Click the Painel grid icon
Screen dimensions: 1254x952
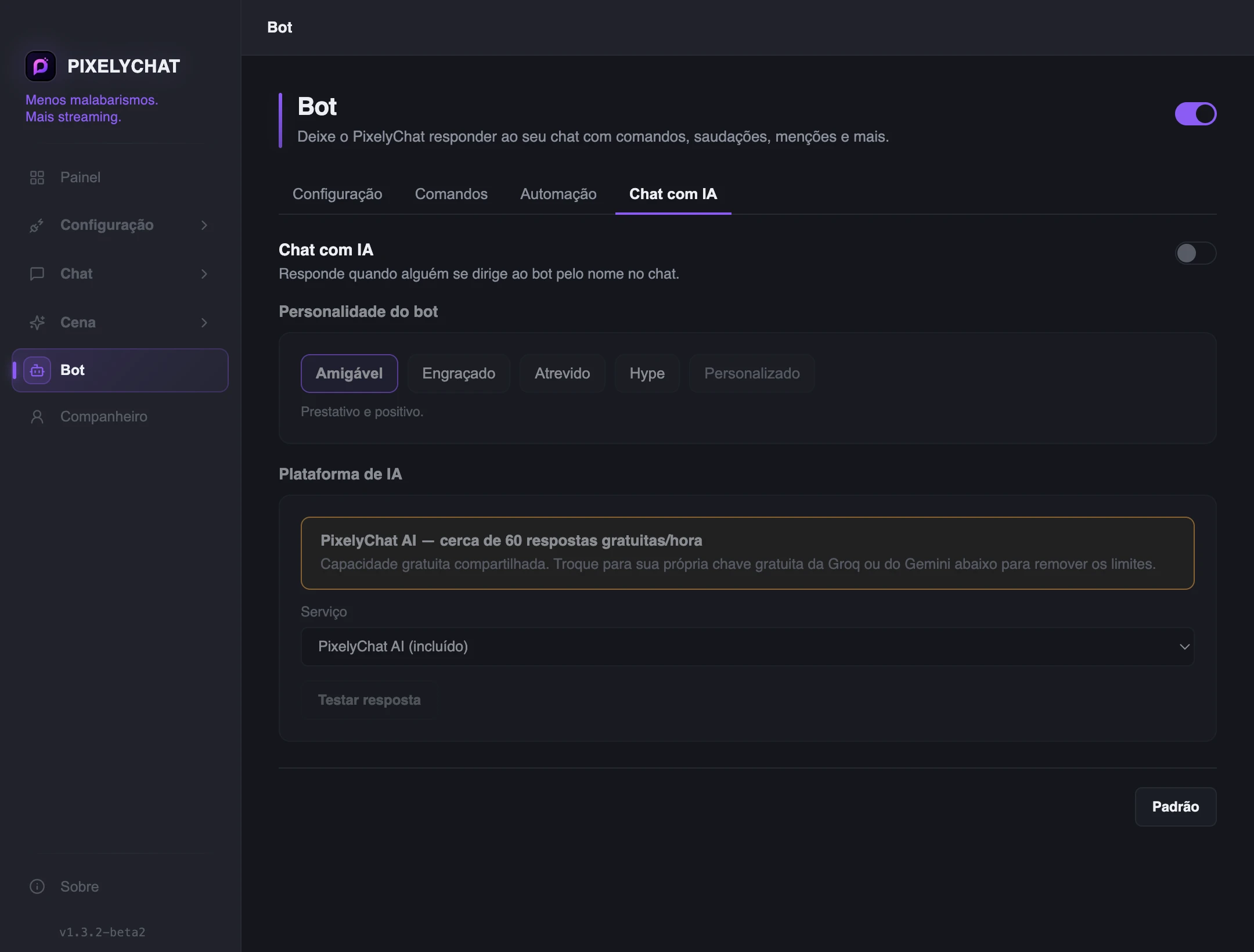[37, 178]
